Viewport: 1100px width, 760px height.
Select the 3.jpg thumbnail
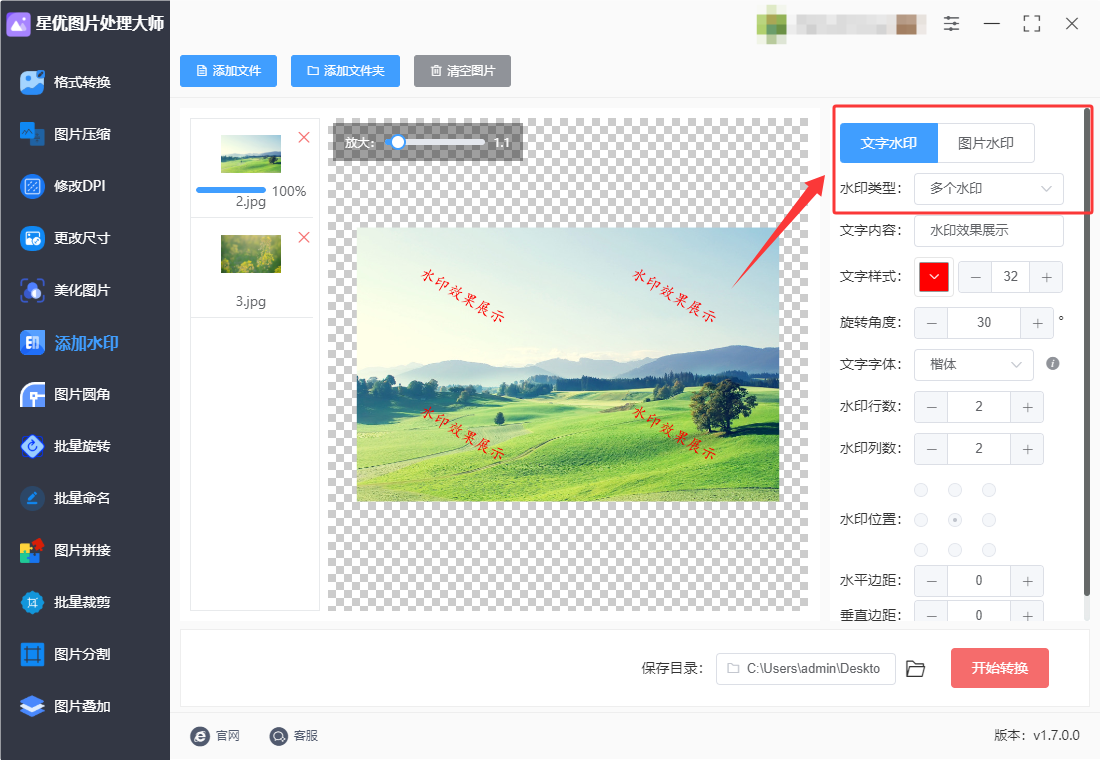point(250,253)
